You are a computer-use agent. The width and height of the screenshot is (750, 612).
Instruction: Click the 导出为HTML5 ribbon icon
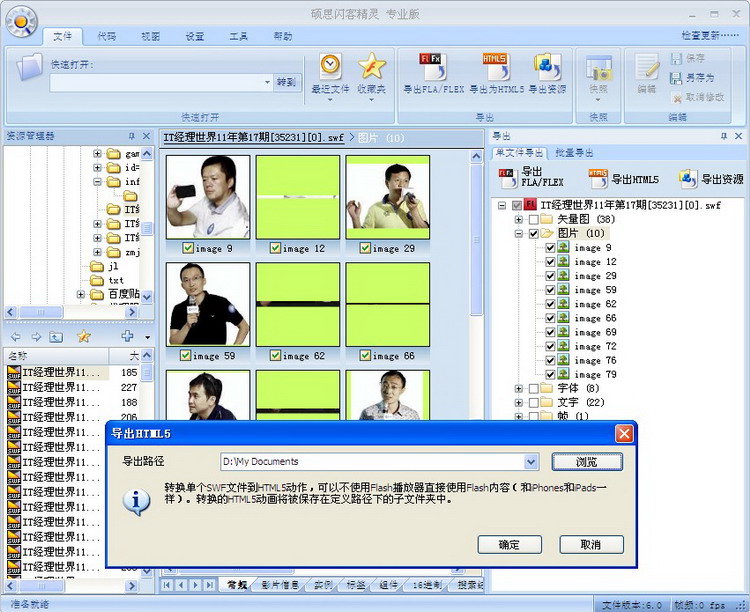tap(495, 66)
